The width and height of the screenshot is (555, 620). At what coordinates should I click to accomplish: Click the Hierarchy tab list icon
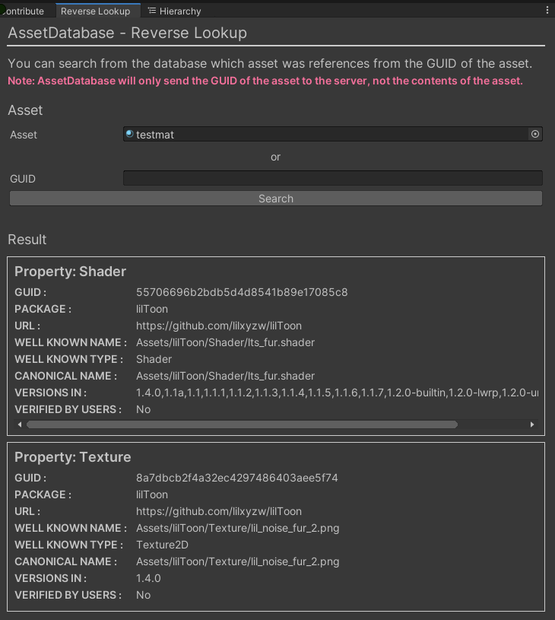[x=152, y=11]
